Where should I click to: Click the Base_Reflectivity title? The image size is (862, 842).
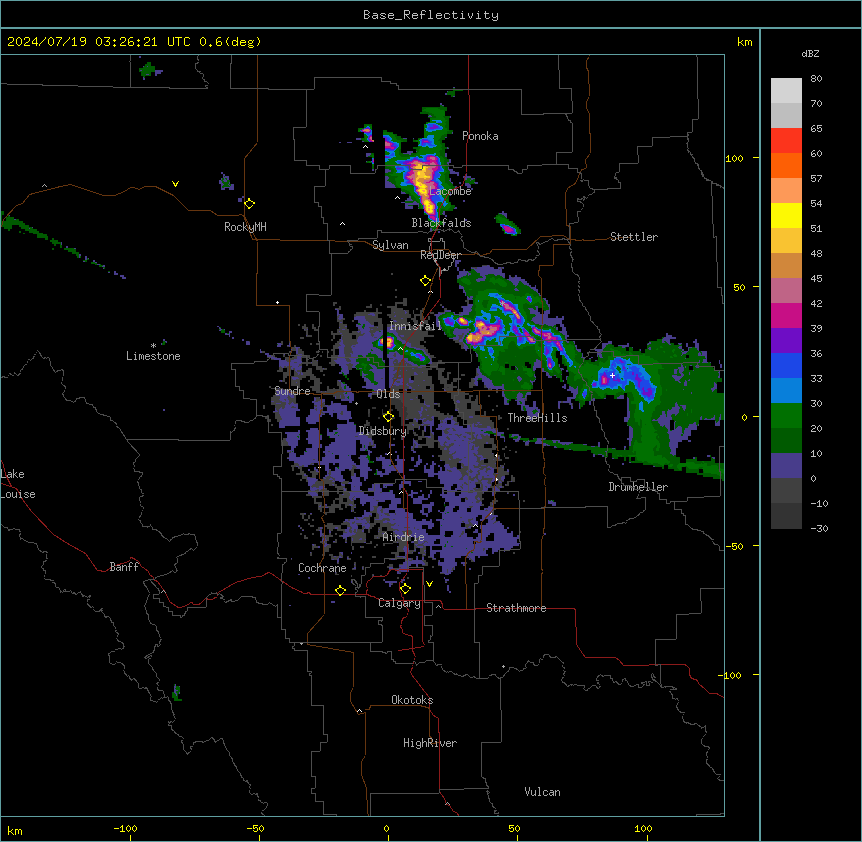431,15
